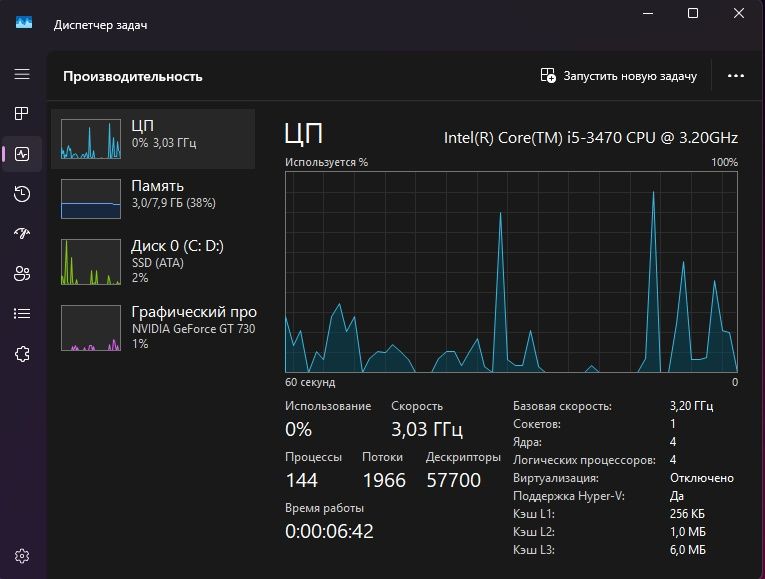The height and width of the screenshot is (579, 765).
Task: Open the hamburger navigation menu
Action: [22, 74]
